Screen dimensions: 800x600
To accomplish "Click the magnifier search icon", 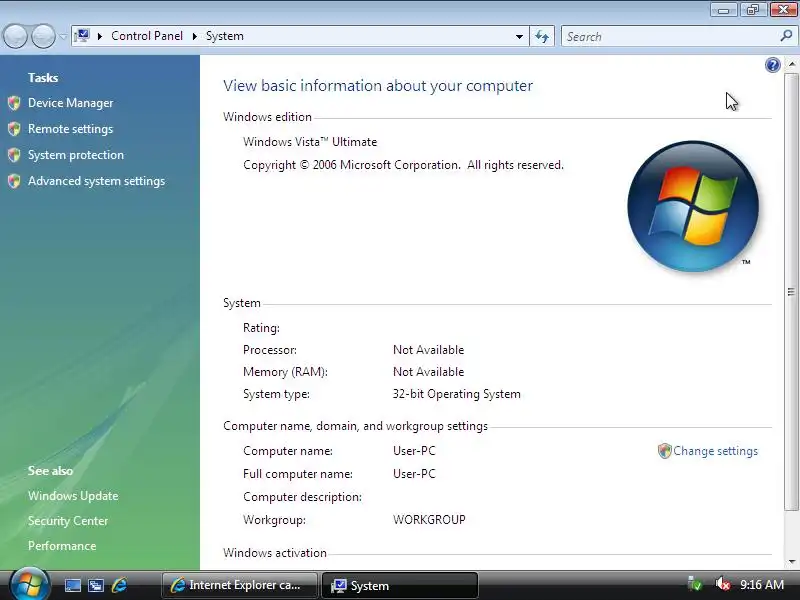I will (x=786, y=36).
